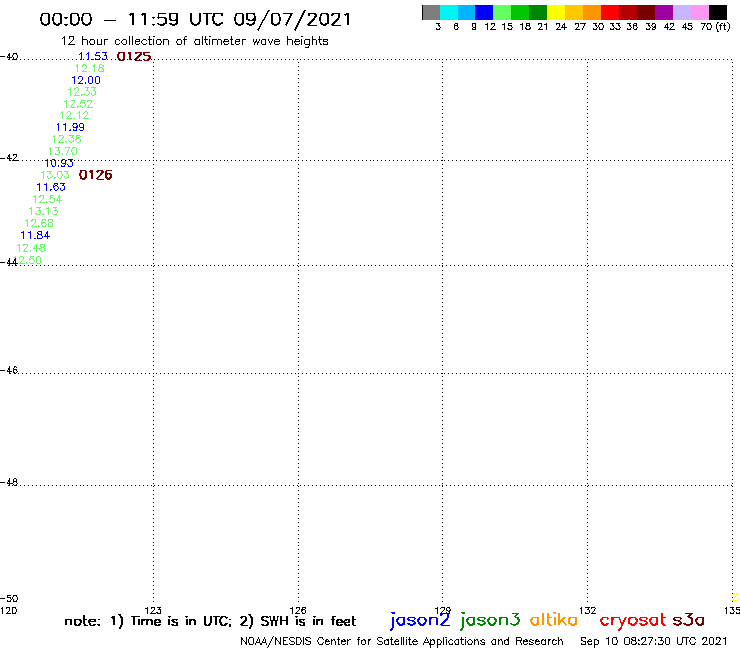Click the wave height value 13.70
Screen dimensions: 740x650
click(x=63, y=151)
